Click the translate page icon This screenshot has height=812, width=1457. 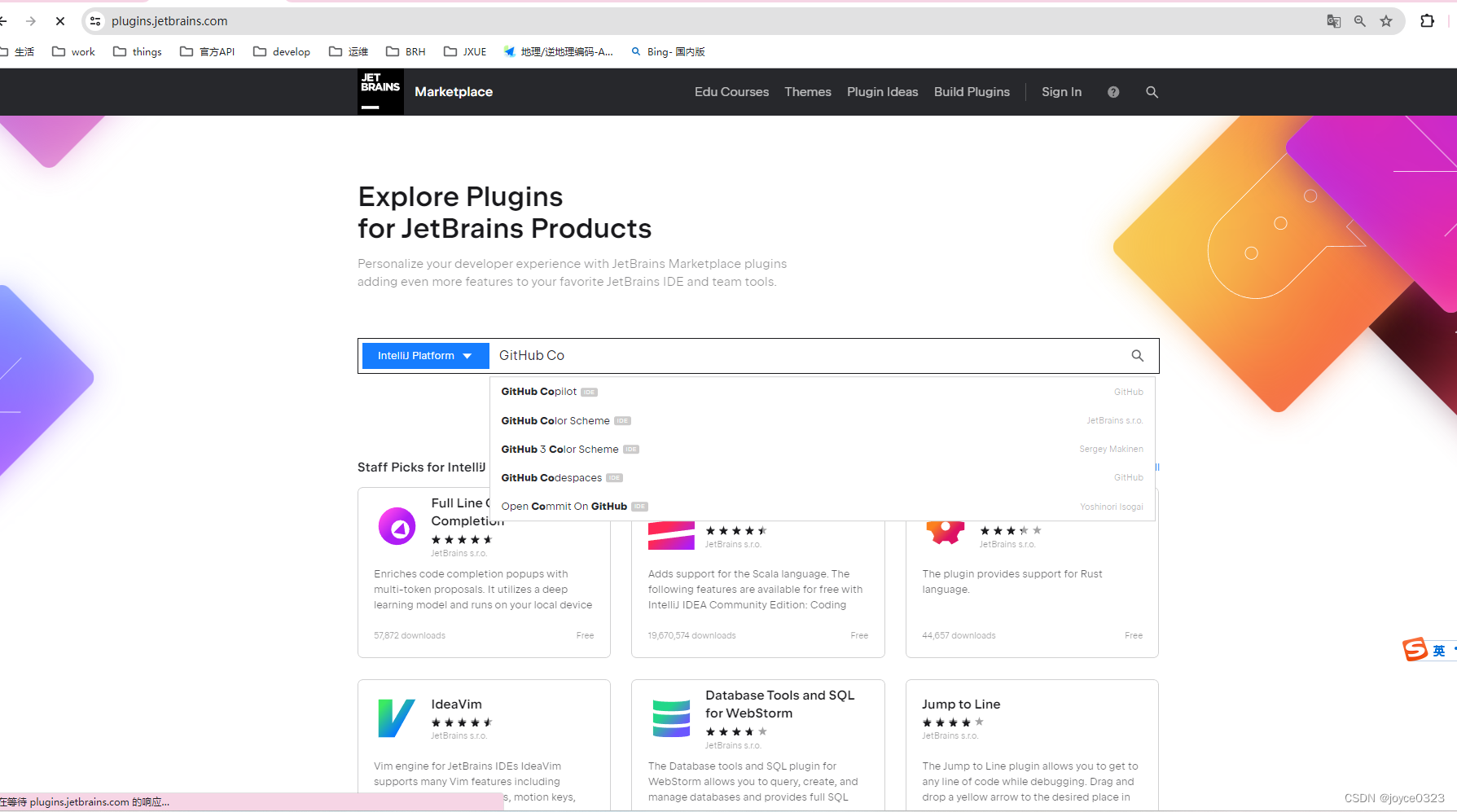click(x=1333, y=21)
